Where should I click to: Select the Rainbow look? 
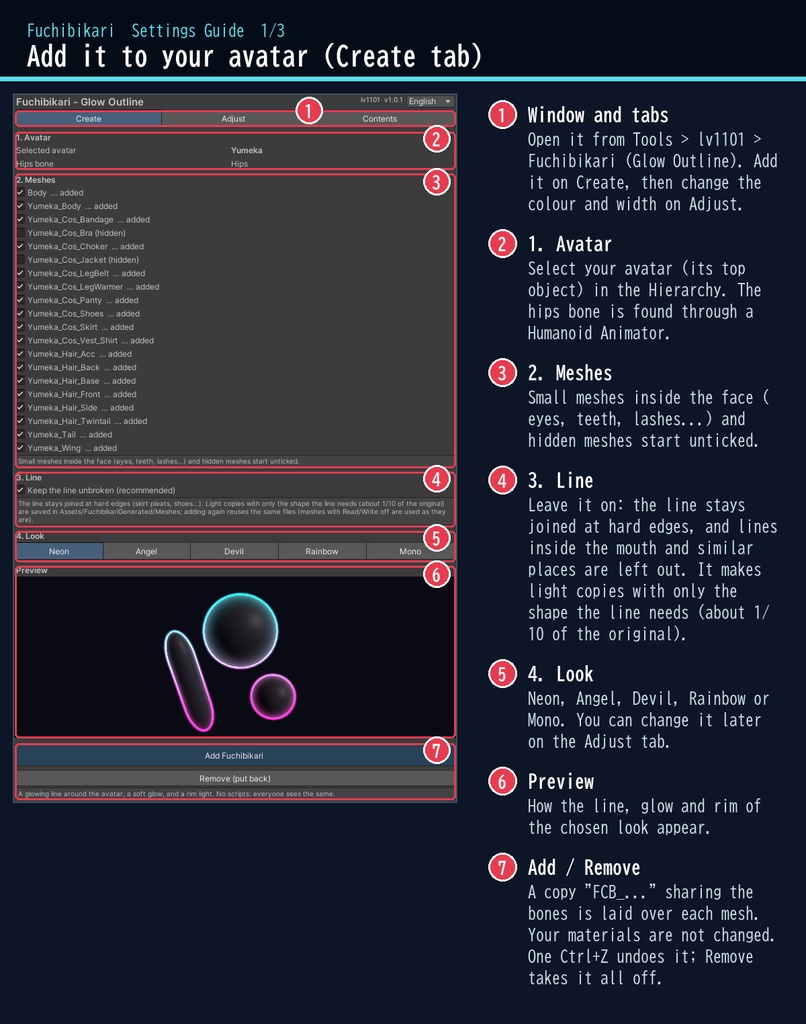click(x=322, y=551)
